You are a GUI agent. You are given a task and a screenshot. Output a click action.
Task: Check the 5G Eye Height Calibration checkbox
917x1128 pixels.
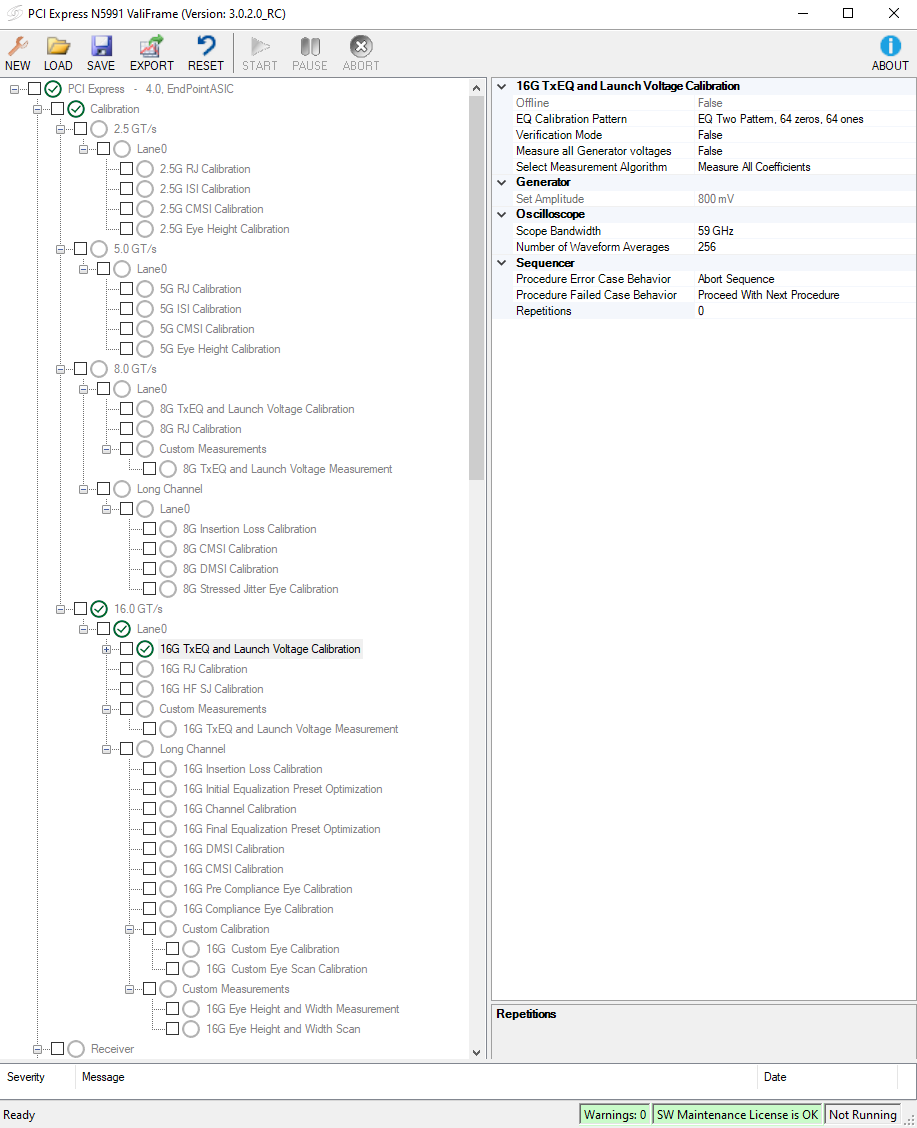[127, 349]
